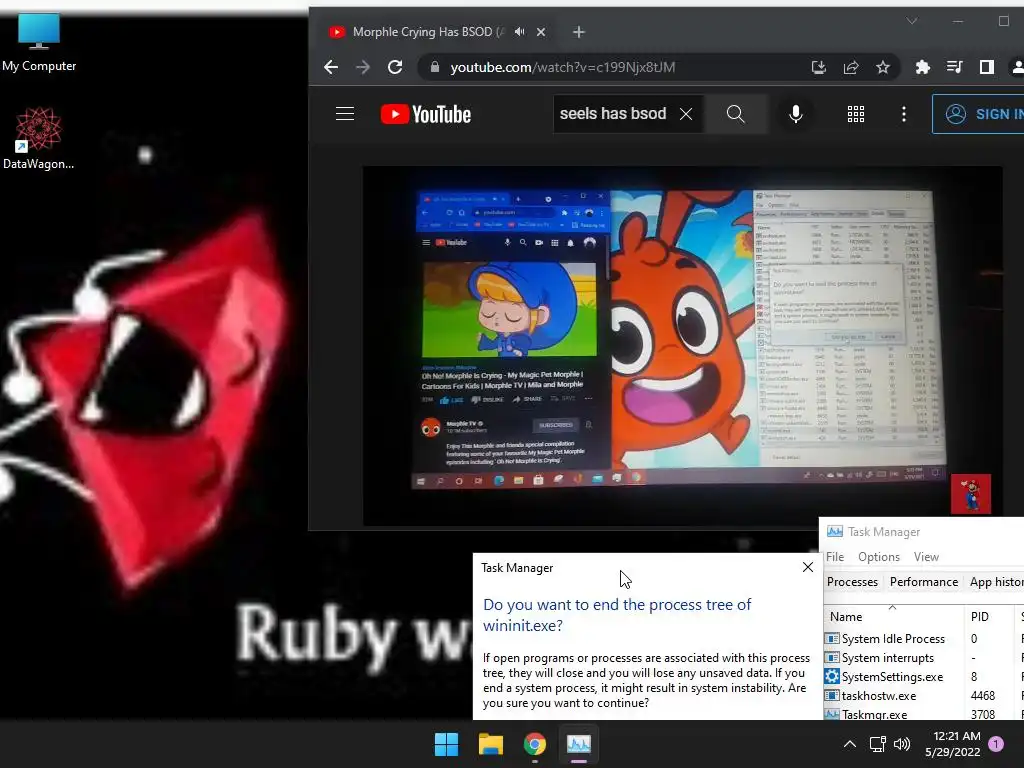Open Task Manager Options menu
Viewport: 1024px width, 768px height.
tap(879, 556)
